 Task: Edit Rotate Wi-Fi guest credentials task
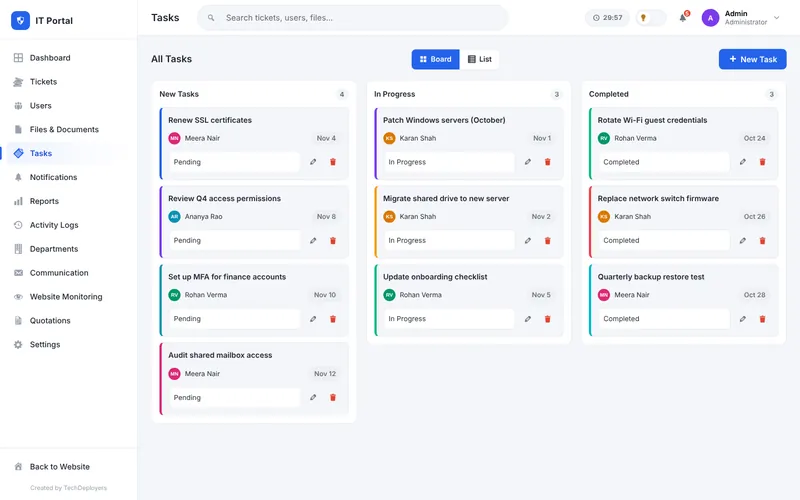pos(742,162)
